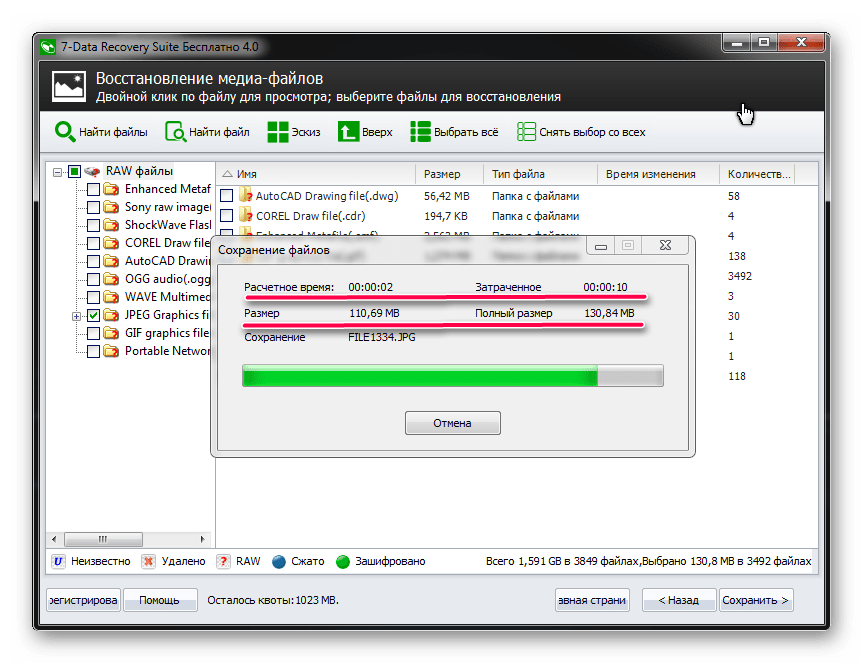Sort by the Тип файла column header
The height and width of the screenshot is (664, 864).
click(x=541, y=174)
